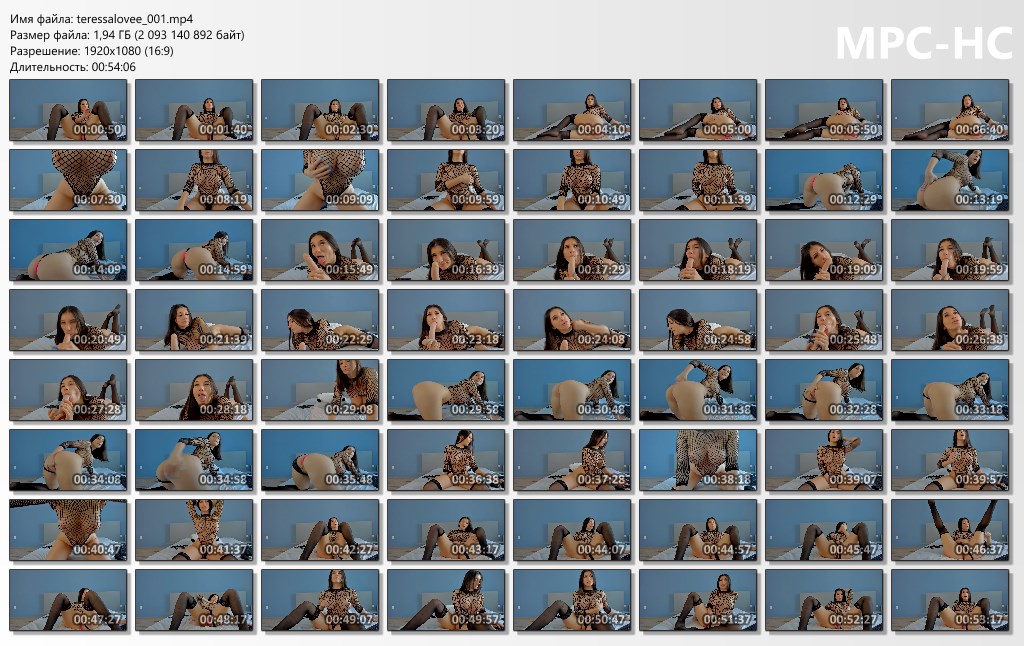Image resolution: width=1024 pixels, height=646 pixels.
Task: Pick the thumbnail labeled 00:05:00
Action: (698, 110)
